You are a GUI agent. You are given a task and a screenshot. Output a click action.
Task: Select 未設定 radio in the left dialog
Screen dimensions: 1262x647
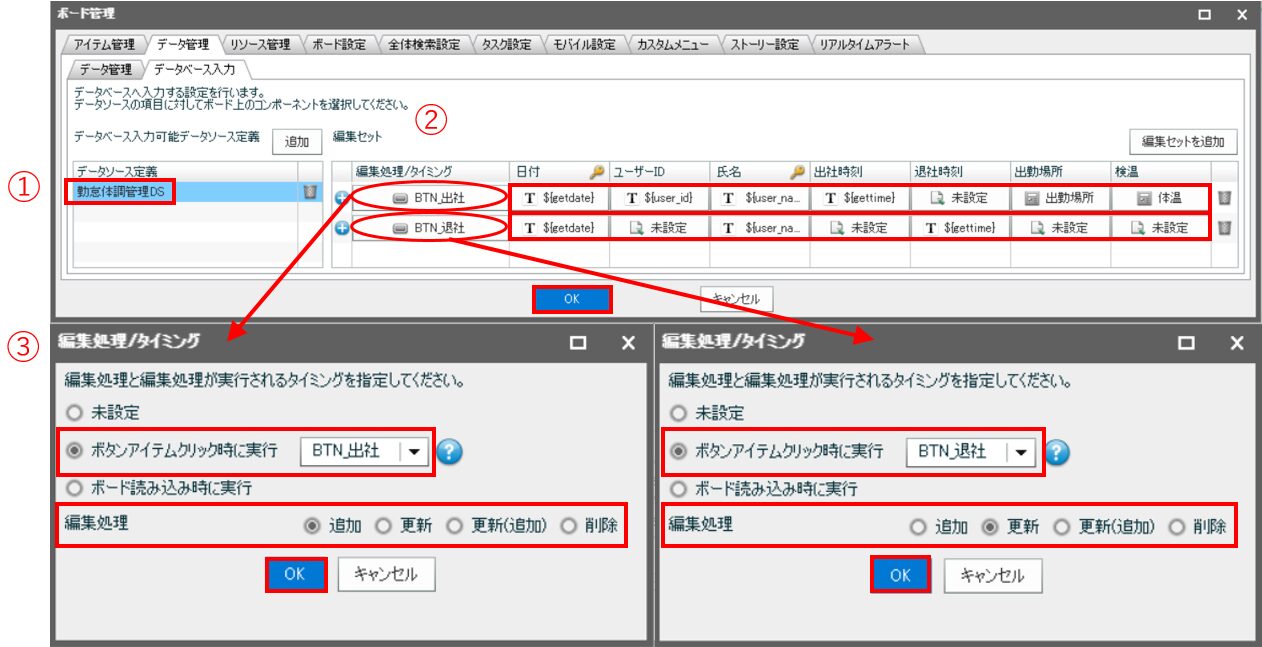72,412
